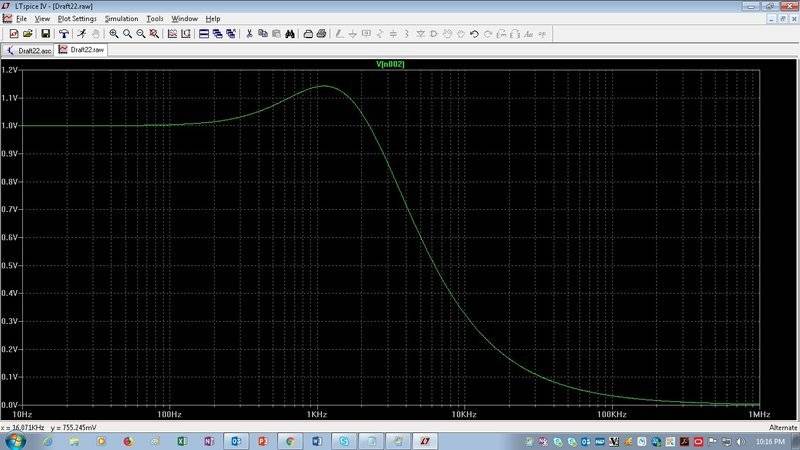Zoom in using the magnifier plus icon

coord(114,33)
